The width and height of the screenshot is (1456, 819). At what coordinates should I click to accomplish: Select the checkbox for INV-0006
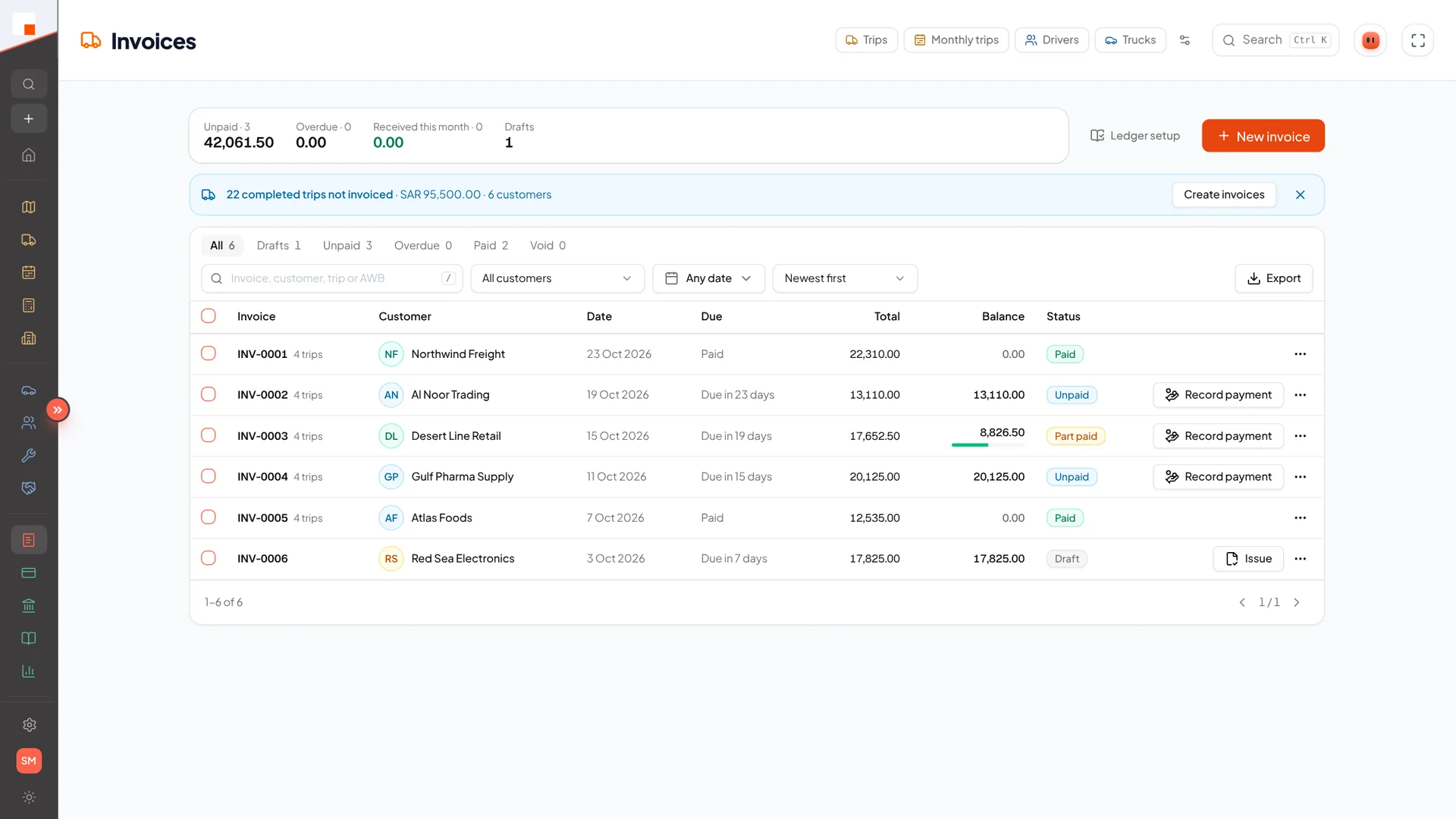click(209, 558)
